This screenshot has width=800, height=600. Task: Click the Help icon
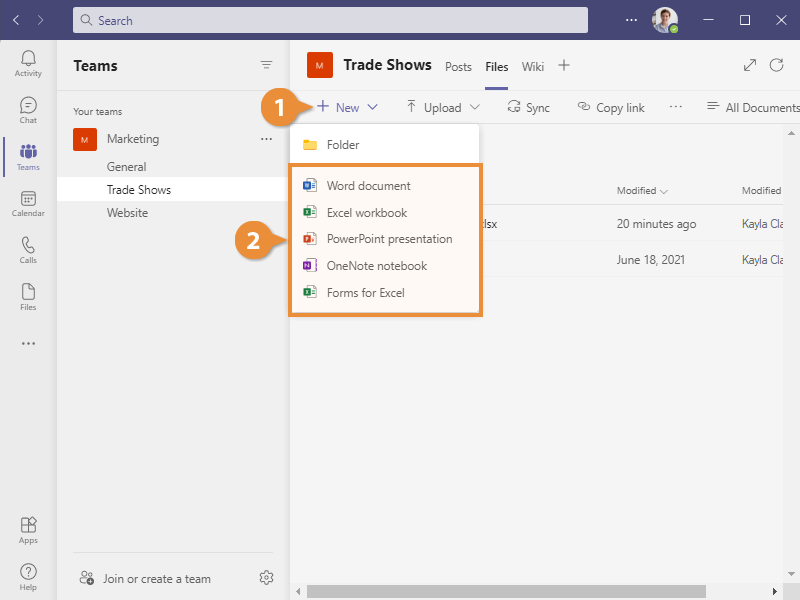(x=28, y=577)
